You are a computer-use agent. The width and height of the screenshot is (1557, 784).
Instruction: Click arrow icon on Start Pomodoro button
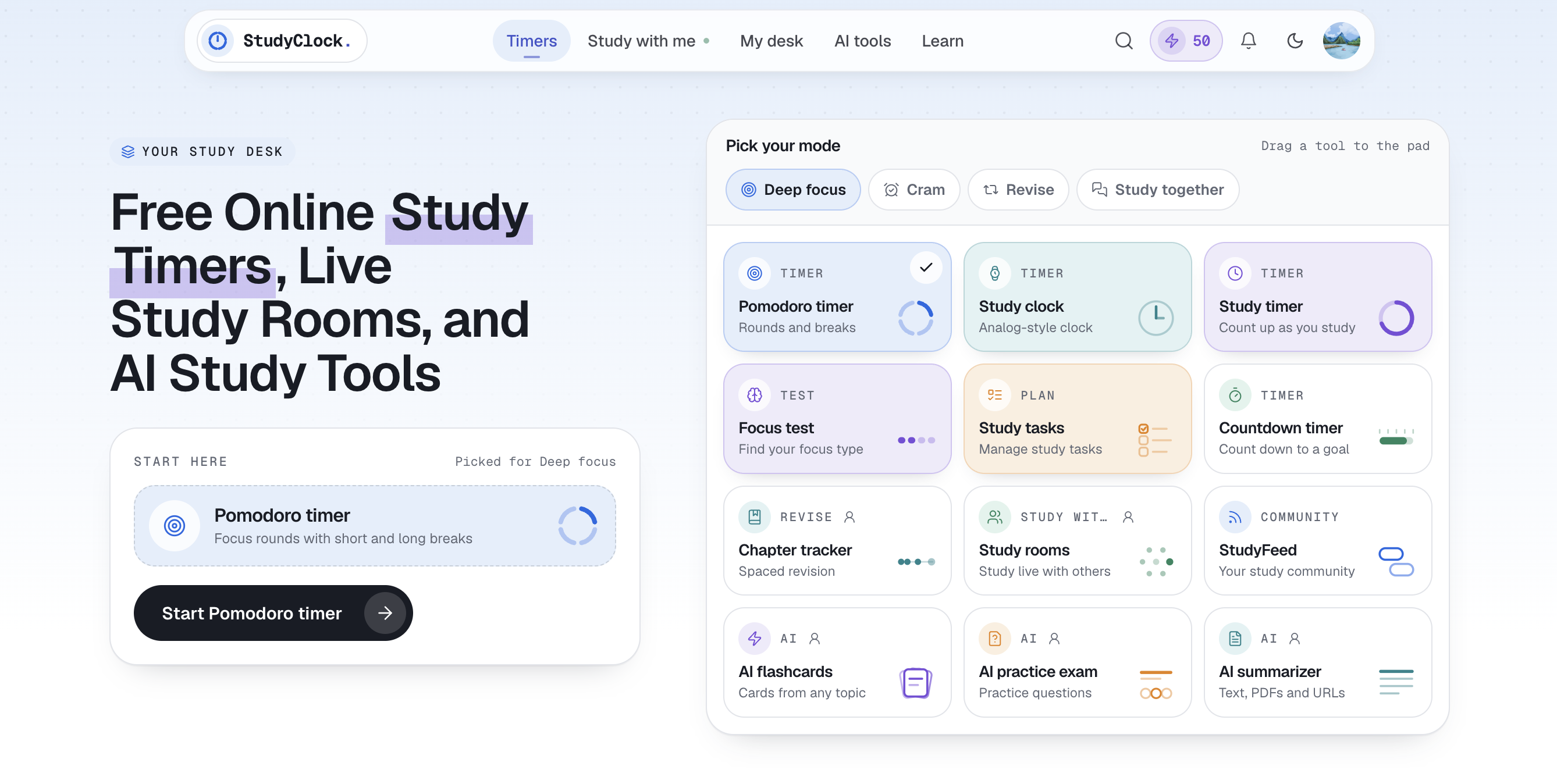(385, 613)
